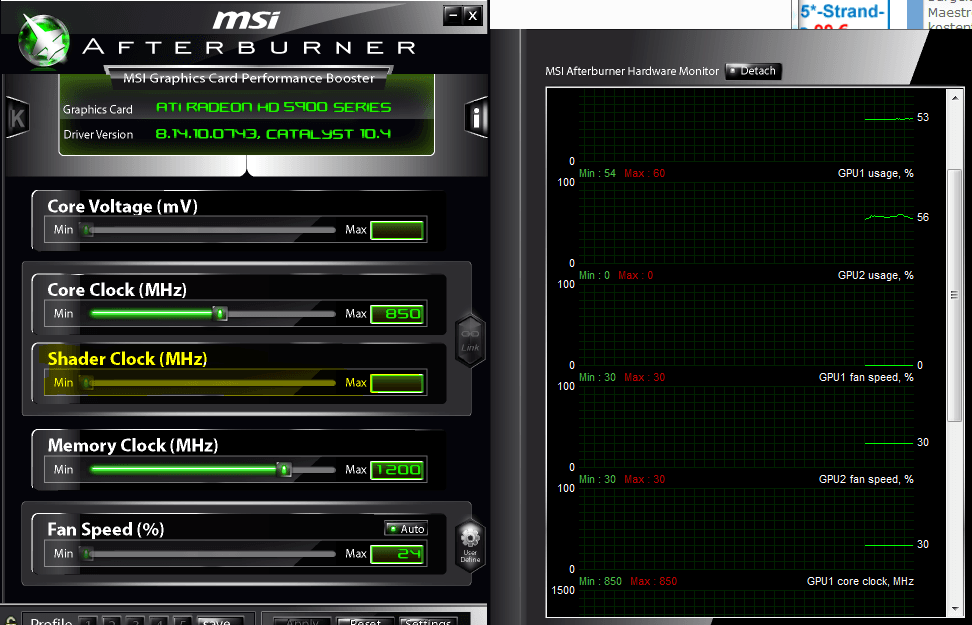Viewport: 972px width, 625px height.
Task: Click the 'ATI RADEON HD 5900 SERIES' text
Action: tap(273, 107)
